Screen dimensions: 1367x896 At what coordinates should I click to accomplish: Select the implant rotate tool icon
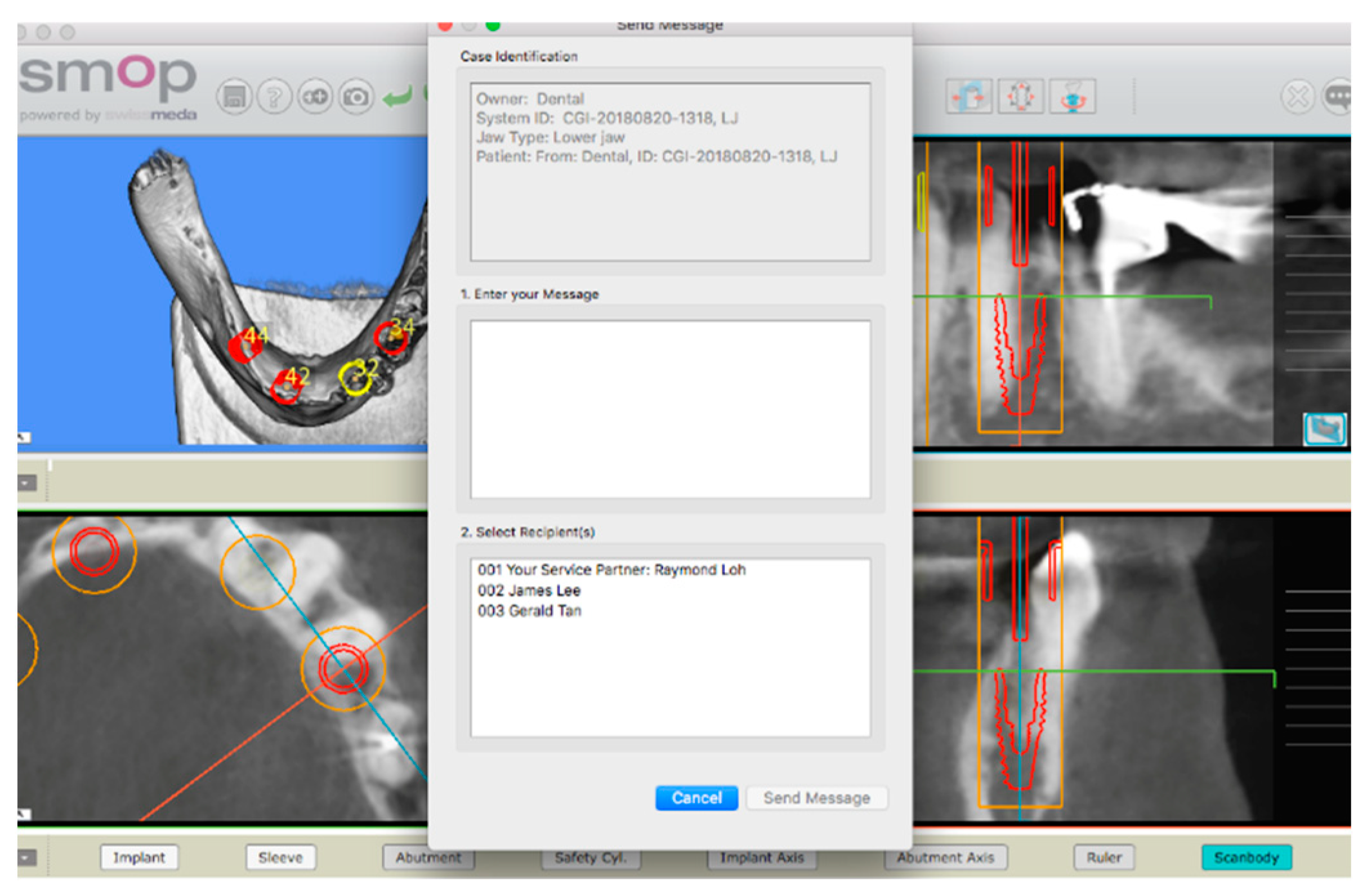pyautogui.click(x=1072, y=97)
